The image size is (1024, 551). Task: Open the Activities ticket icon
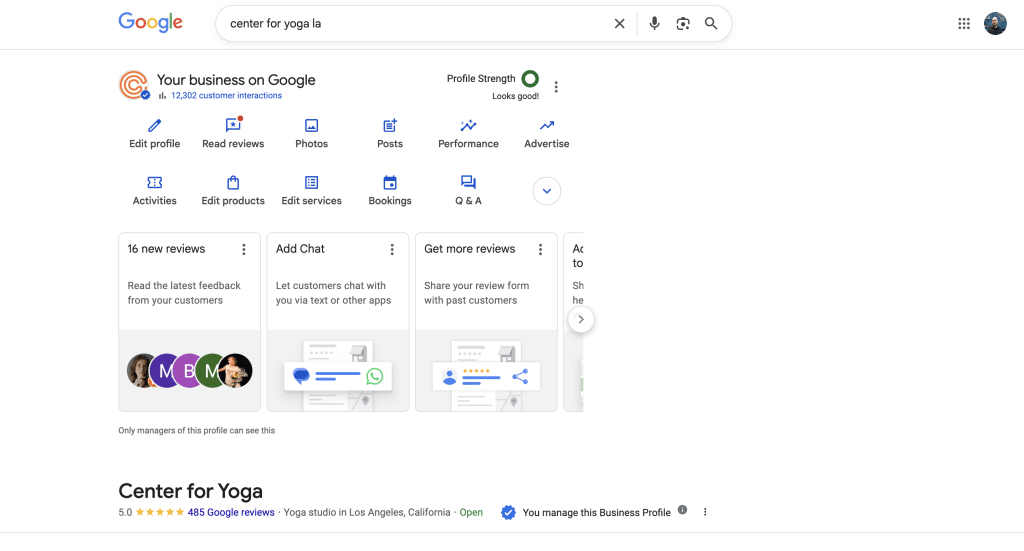coord(154,182)
